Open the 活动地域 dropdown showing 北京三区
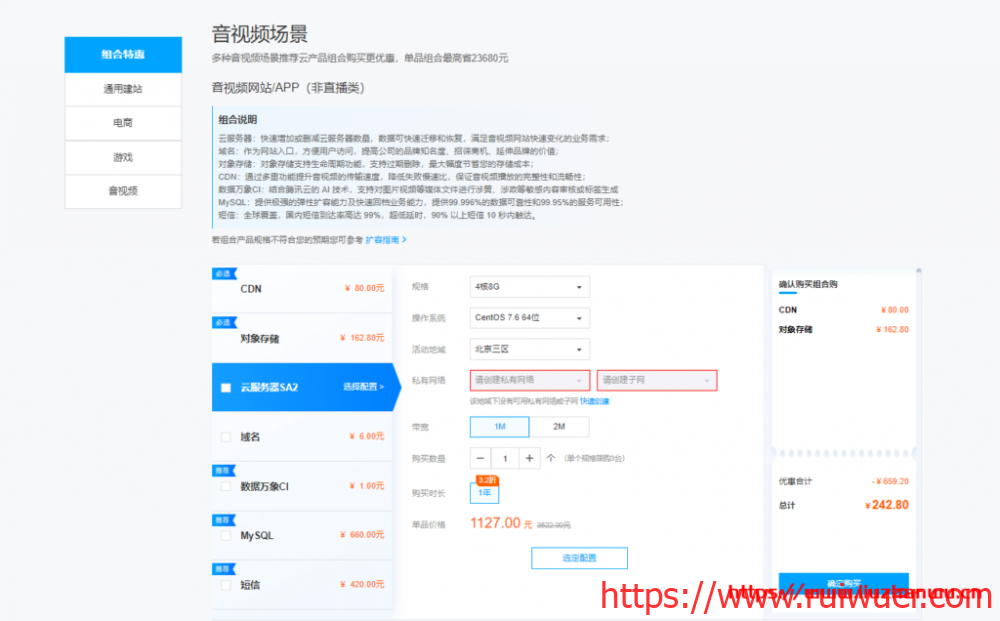 click(529, 349)
